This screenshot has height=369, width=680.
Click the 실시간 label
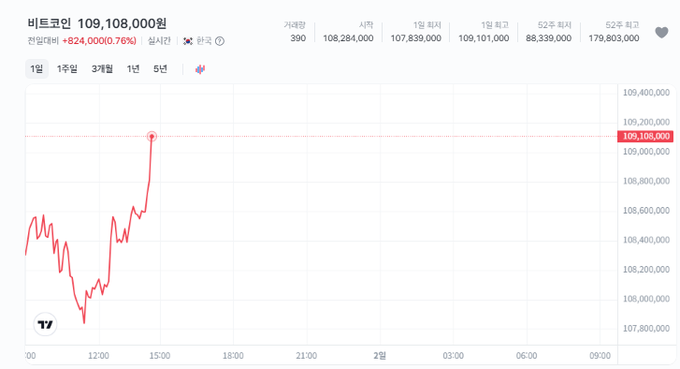[159, 41]
